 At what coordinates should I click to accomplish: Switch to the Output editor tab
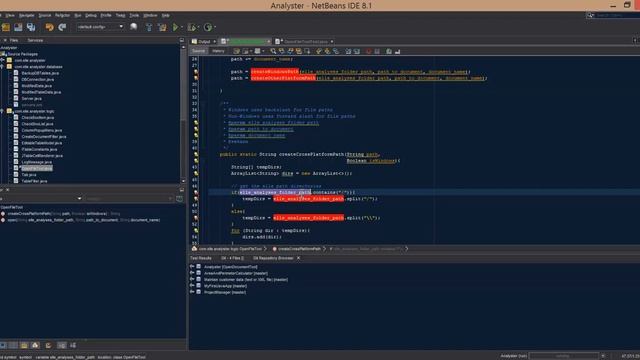204,42
